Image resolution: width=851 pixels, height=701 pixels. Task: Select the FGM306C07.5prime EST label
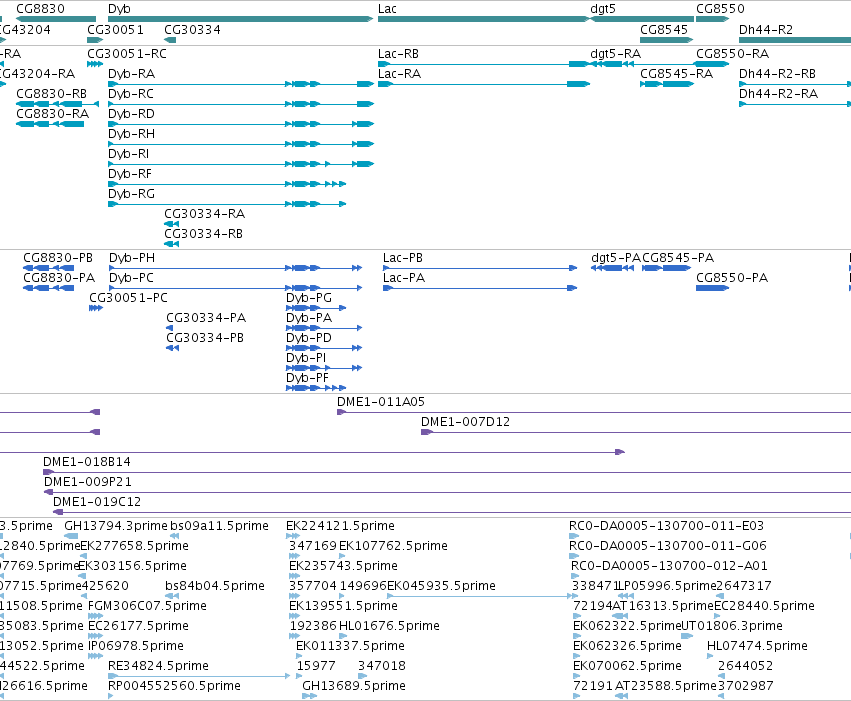click(x=147, y=606)
